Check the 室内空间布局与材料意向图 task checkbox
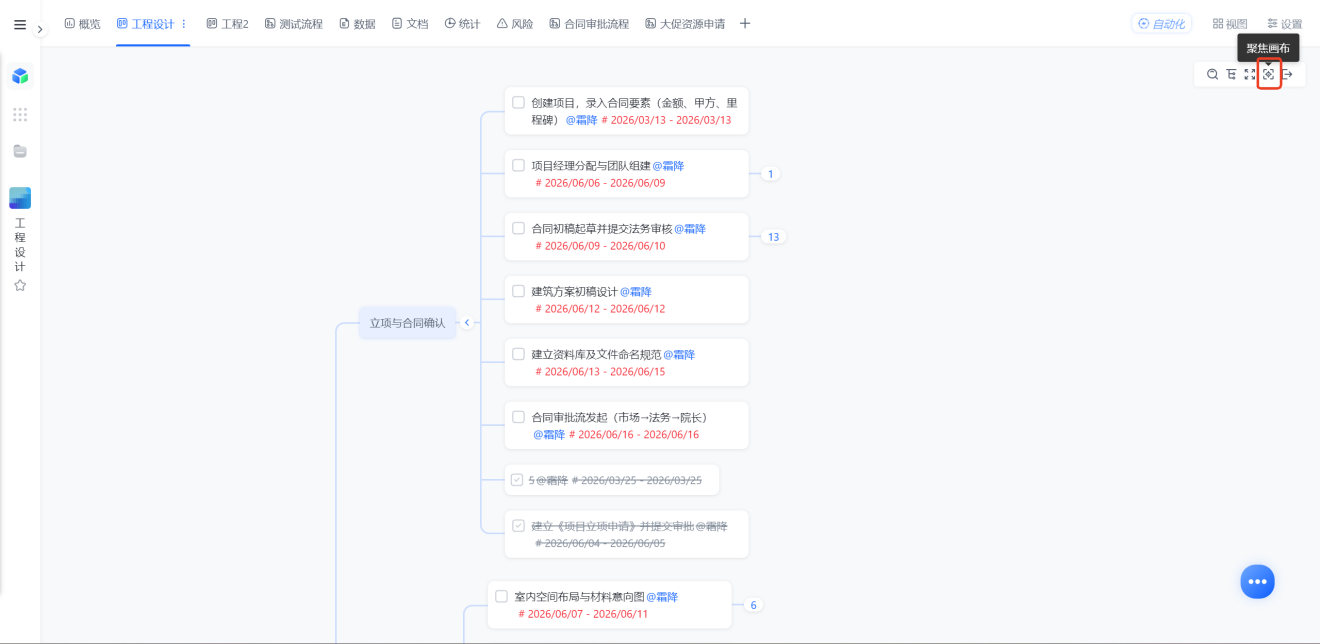This screenshot has width=1320, height=644. [x=501, y=596]
